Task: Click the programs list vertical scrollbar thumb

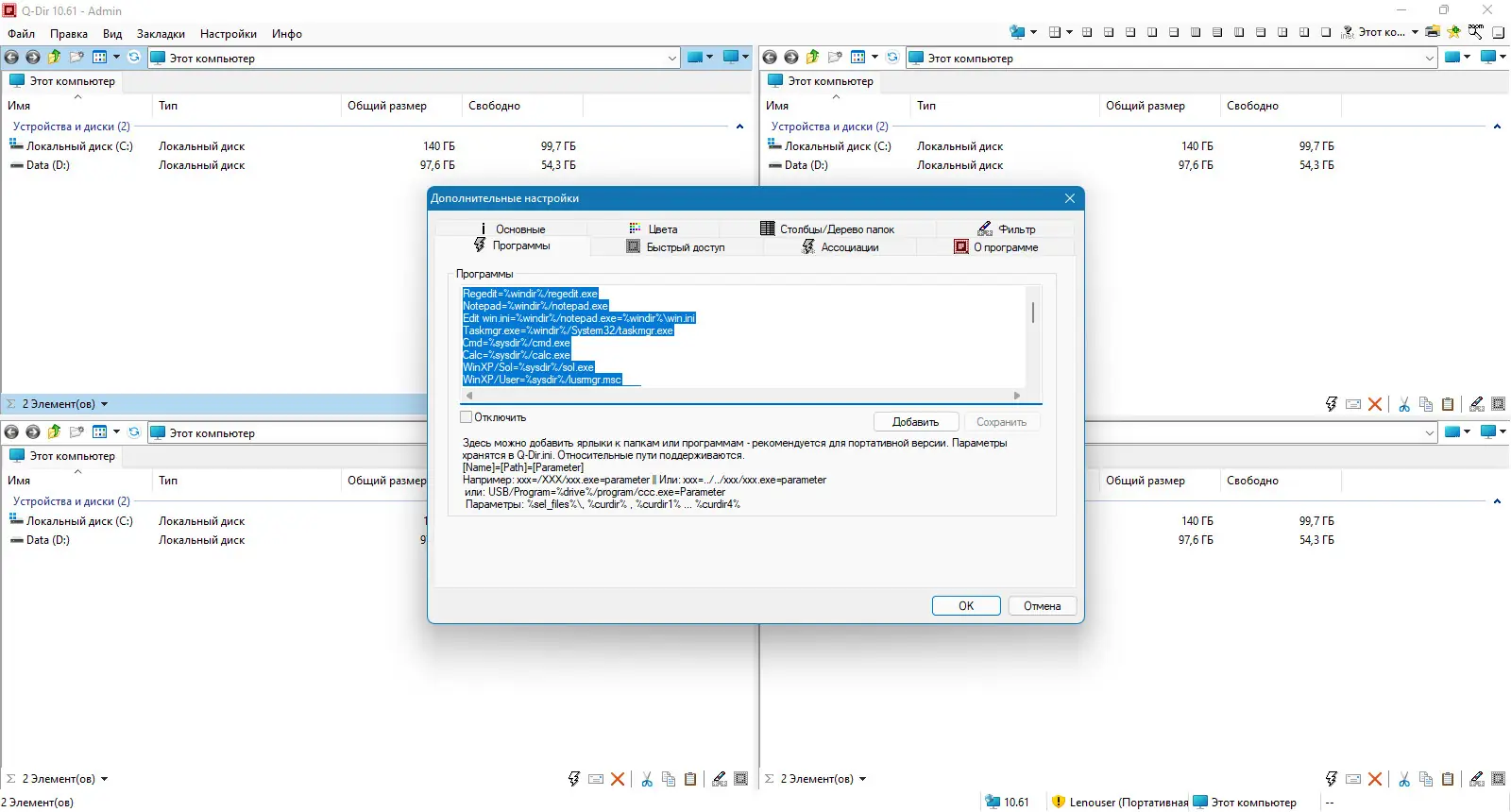Action: [1033, 312]
